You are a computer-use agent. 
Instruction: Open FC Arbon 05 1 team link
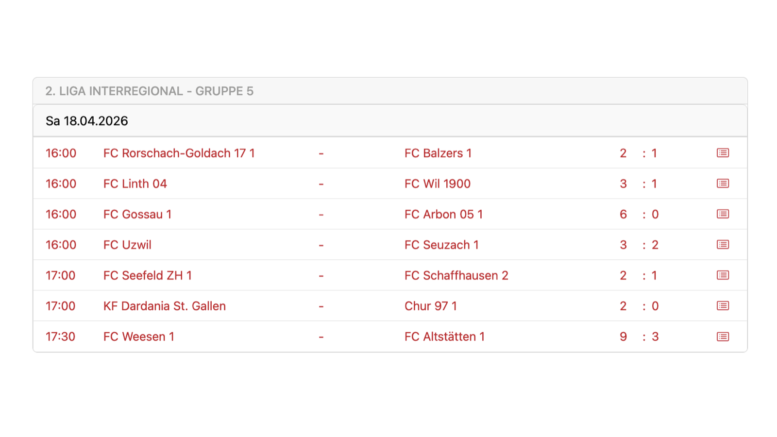coord(443,214)
